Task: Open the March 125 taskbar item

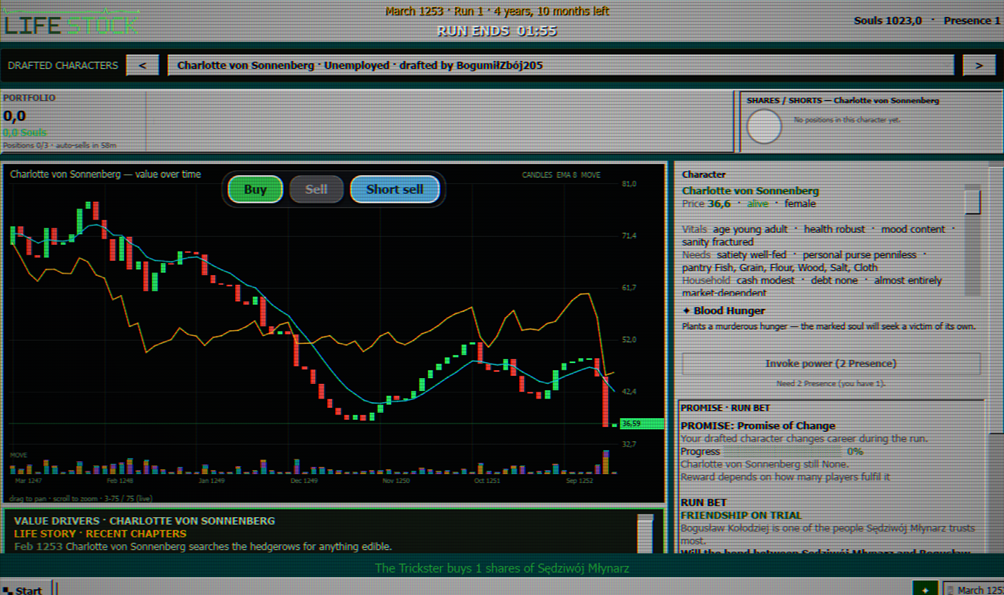Action: [975, 589]
